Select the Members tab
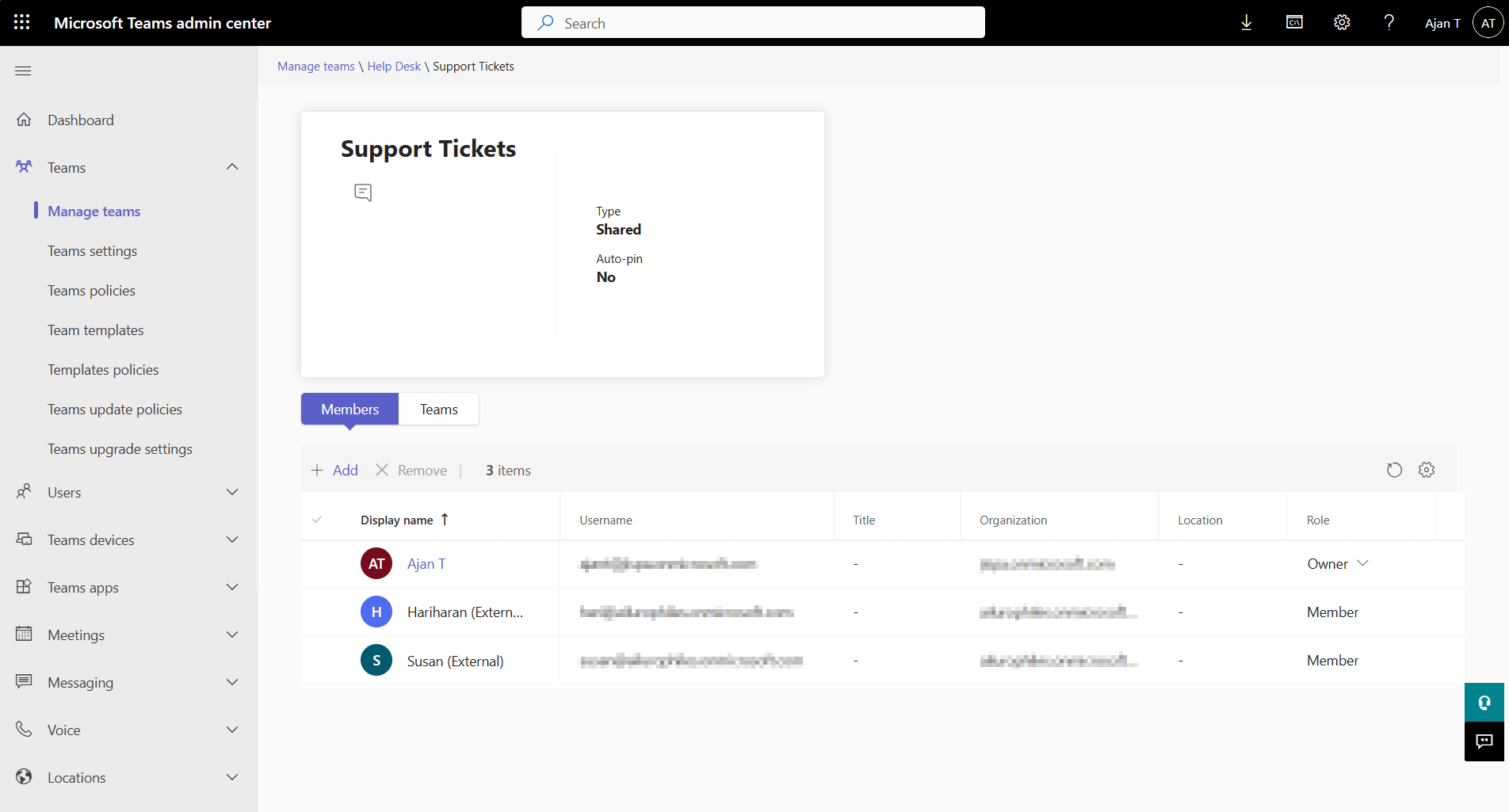The image size is (1509, 812). [x=349, y=409]
